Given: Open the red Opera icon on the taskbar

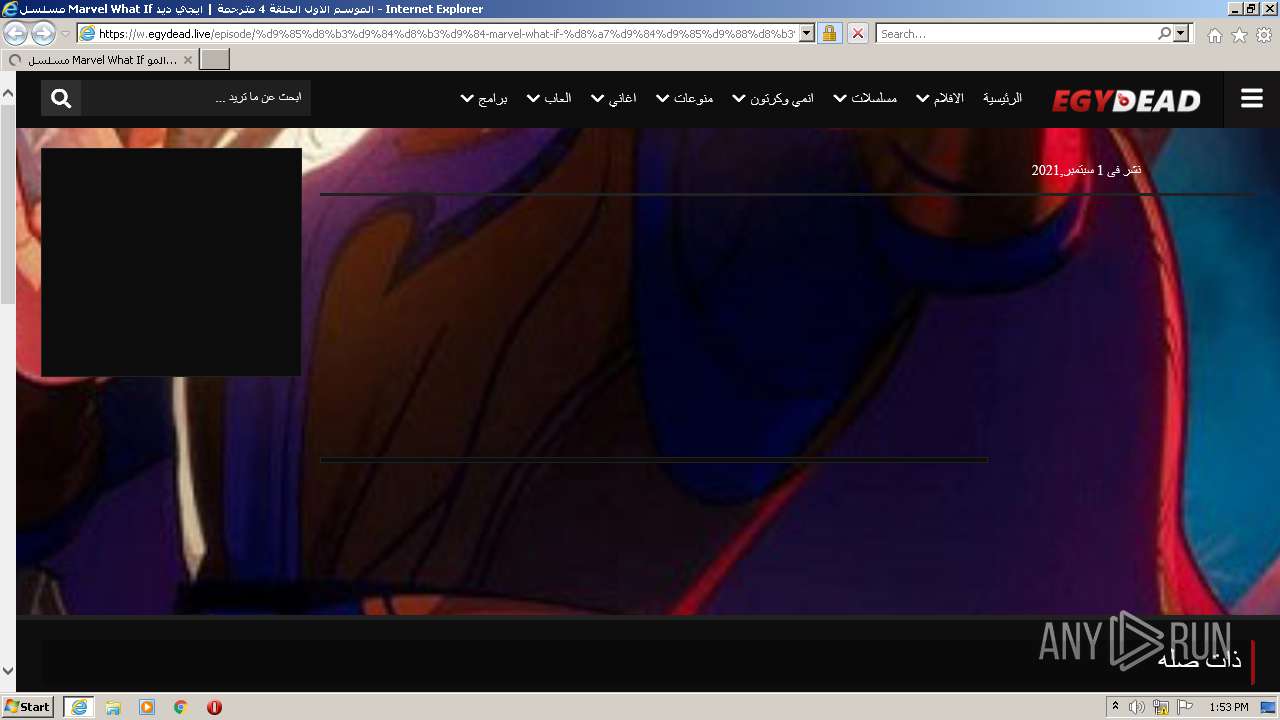Looking at the screenshot, I should [x=214, y=707].
